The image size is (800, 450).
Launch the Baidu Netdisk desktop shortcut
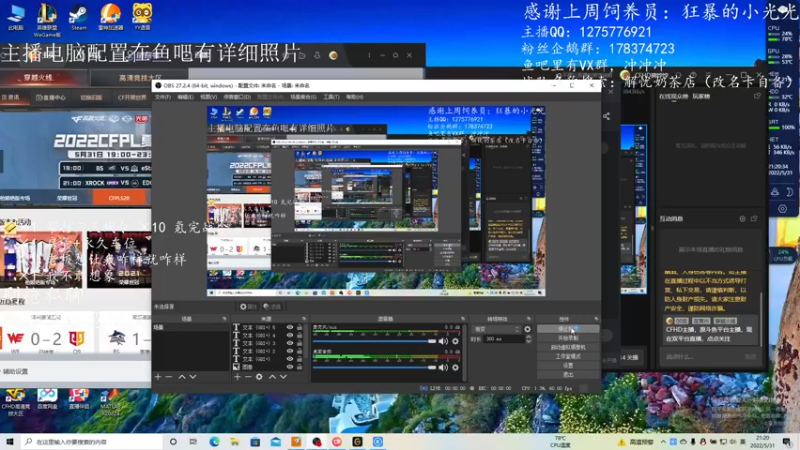click(47, 399)
